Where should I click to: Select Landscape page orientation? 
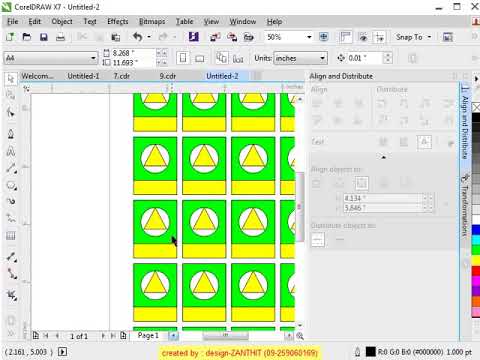coord(199,58)
